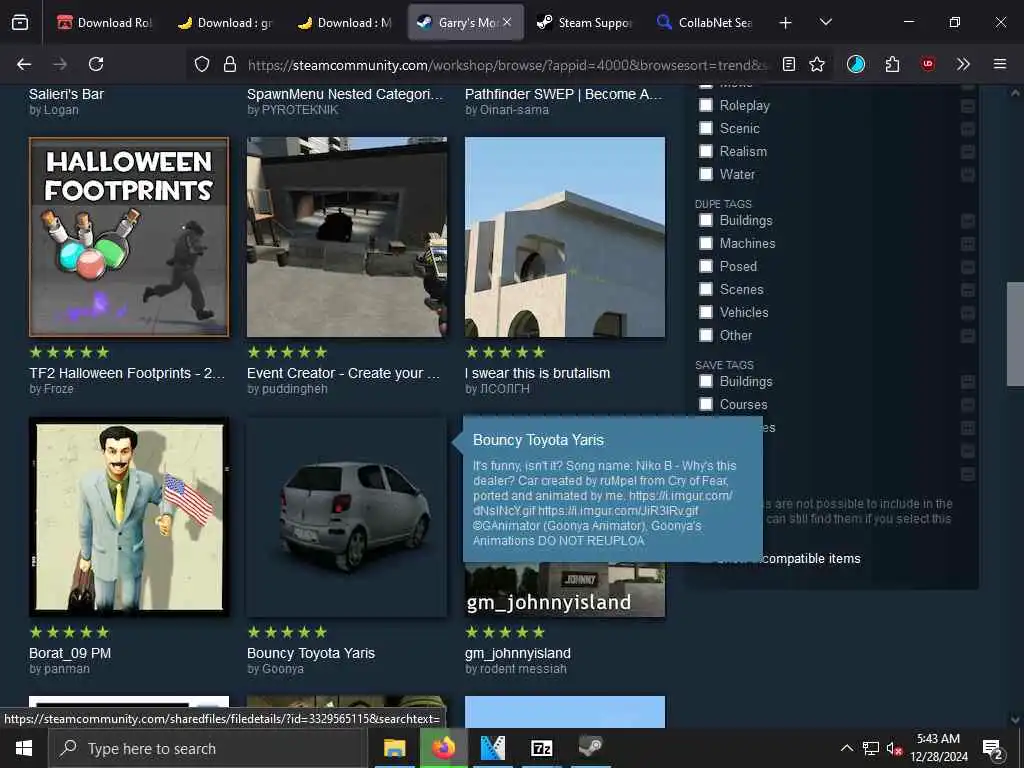Show more toolbar tools via overflow chevron
1024x768 pixels.
coord(963,64)
